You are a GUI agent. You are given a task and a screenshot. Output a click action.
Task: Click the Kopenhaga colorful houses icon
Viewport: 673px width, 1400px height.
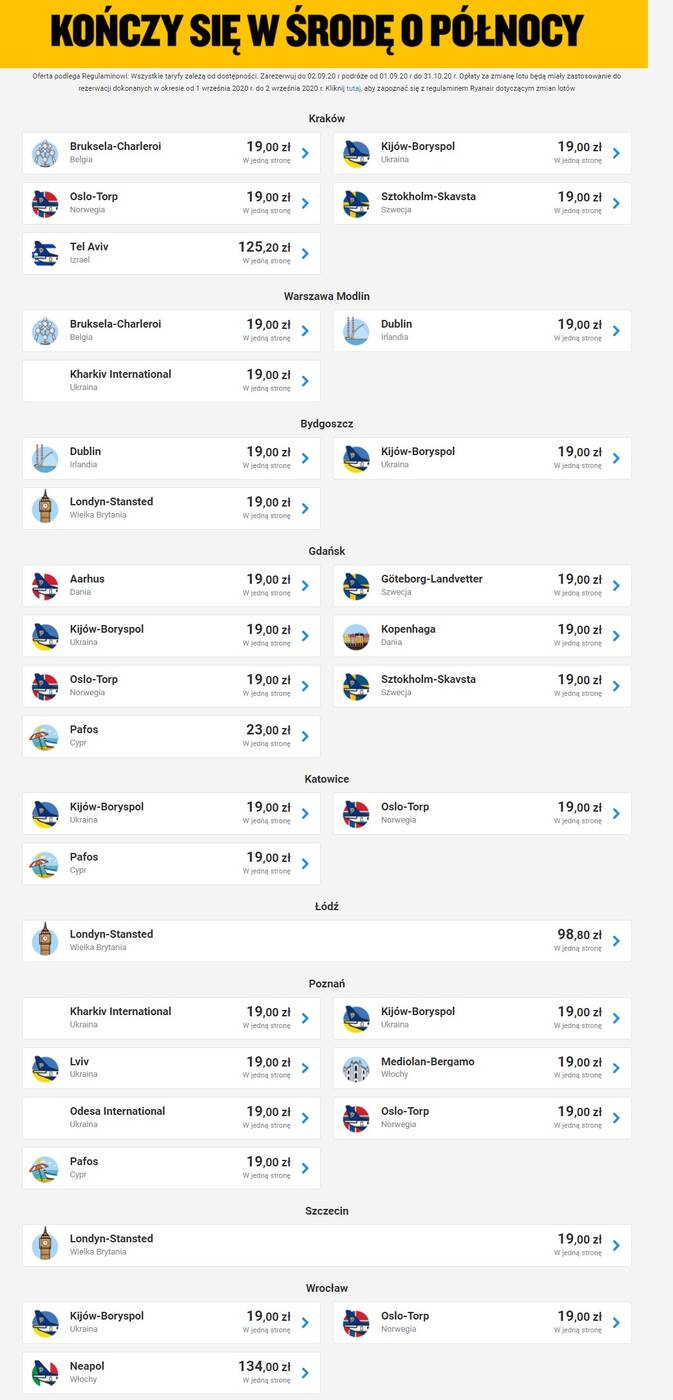[356, 636]
